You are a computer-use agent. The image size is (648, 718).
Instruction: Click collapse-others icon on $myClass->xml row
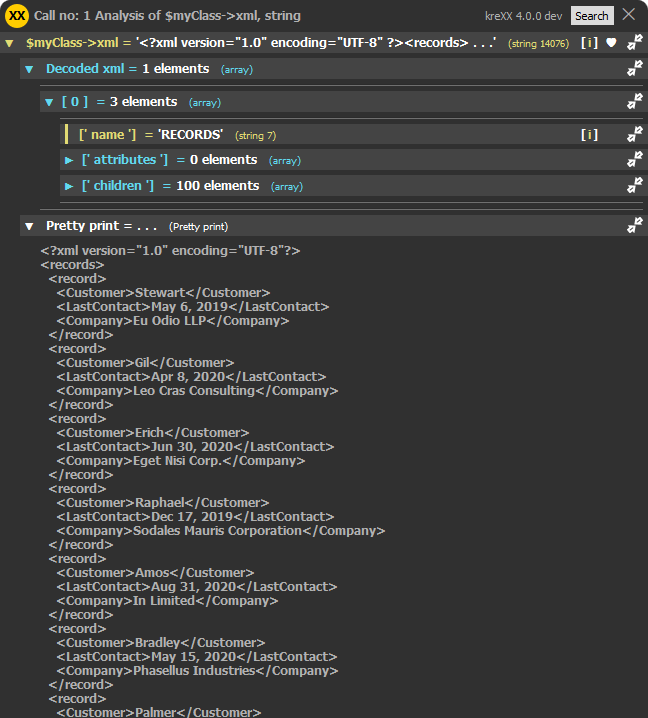(x=635, y=43)
